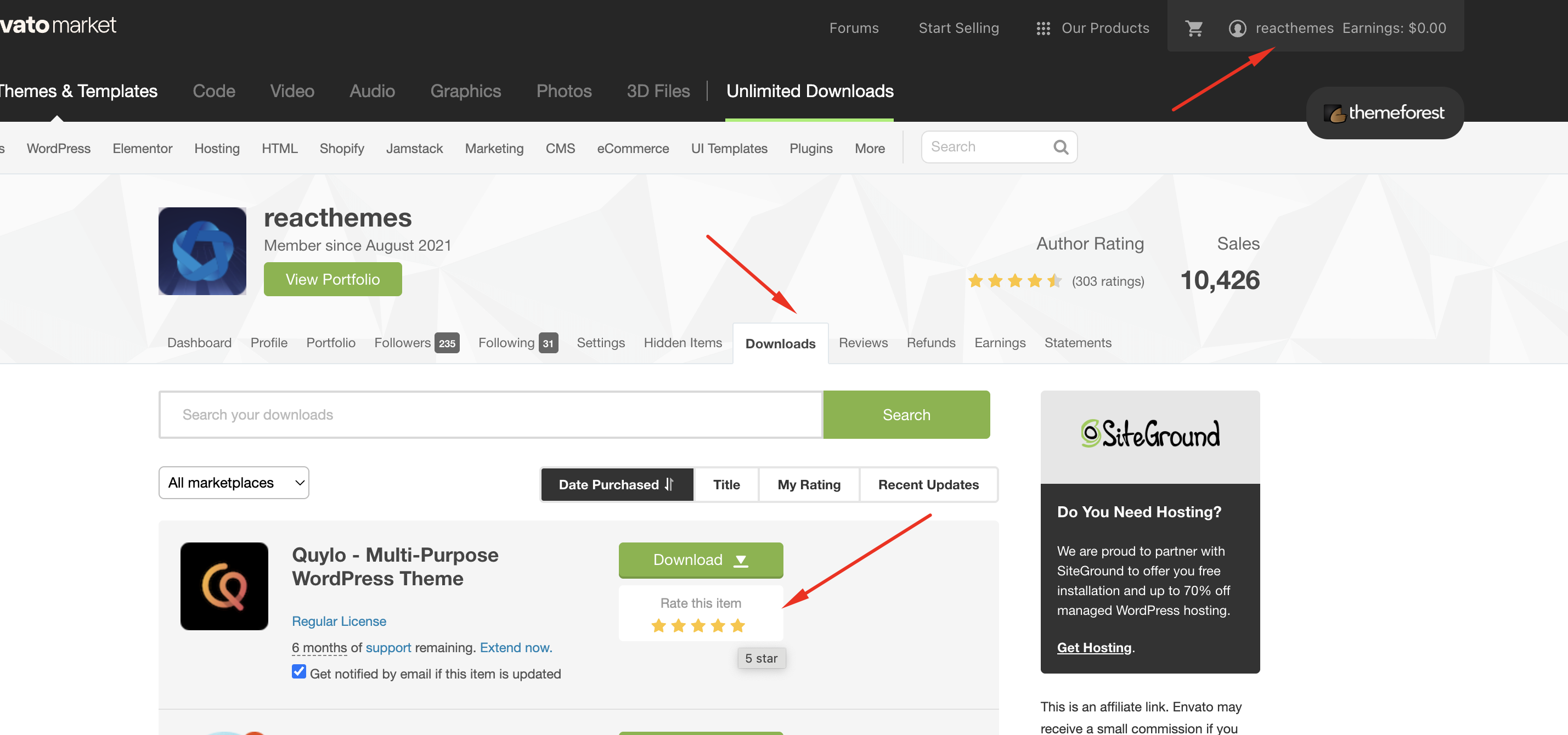Click the green Search downloads button

tap(906, 414)
